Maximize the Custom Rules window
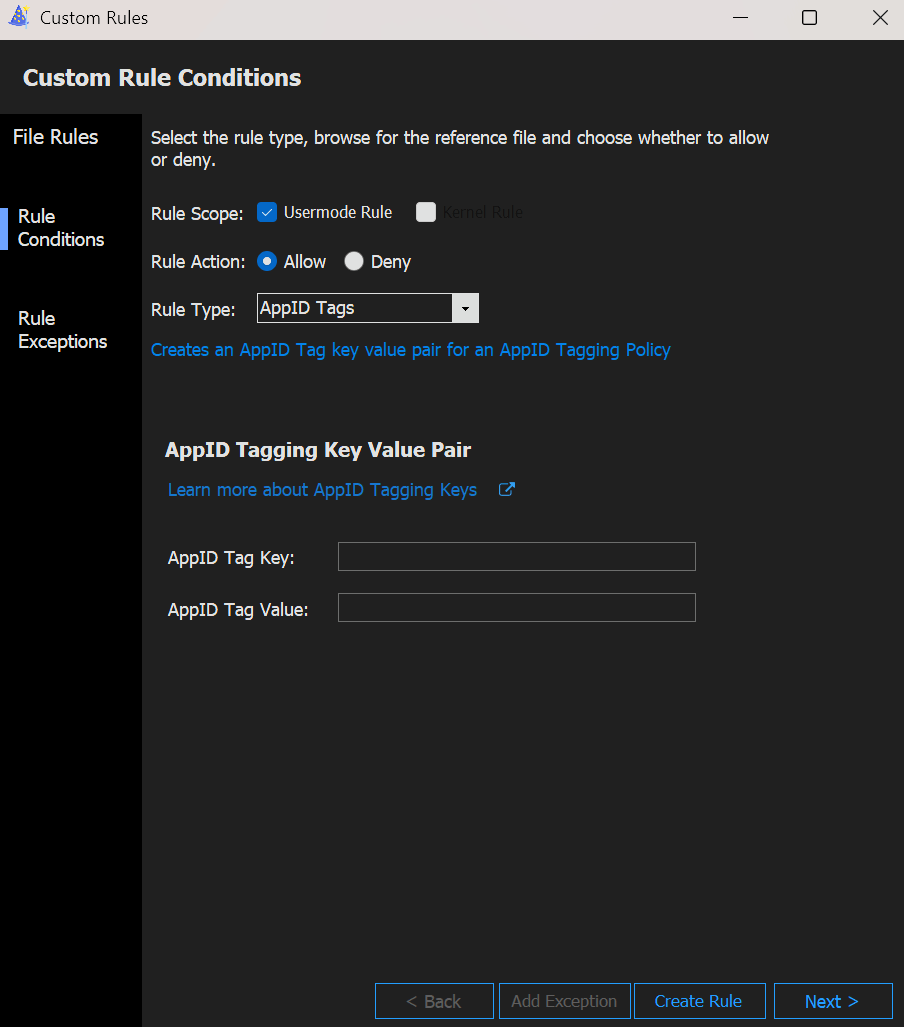The image size is (904, 1027). [x=809, y=18]
